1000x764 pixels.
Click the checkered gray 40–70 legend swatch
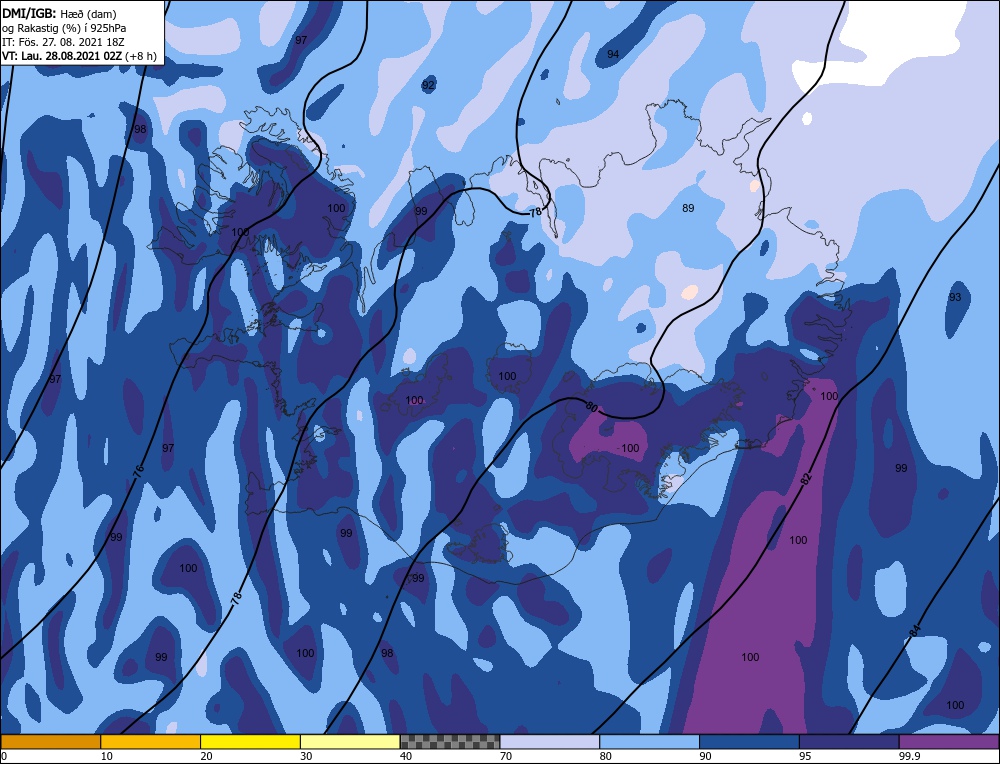click(x=450, y=742)
